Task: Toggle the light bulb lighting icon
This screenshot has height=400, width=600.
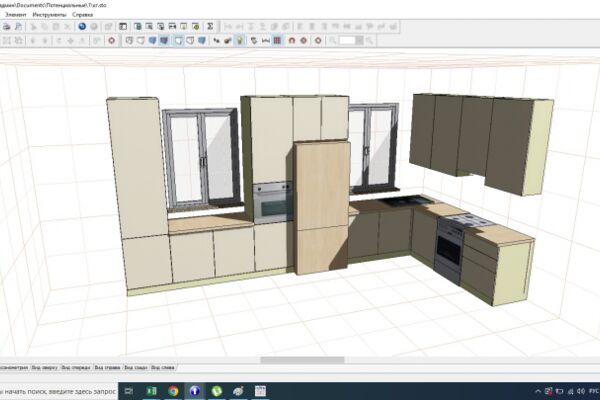Action: 240,40
